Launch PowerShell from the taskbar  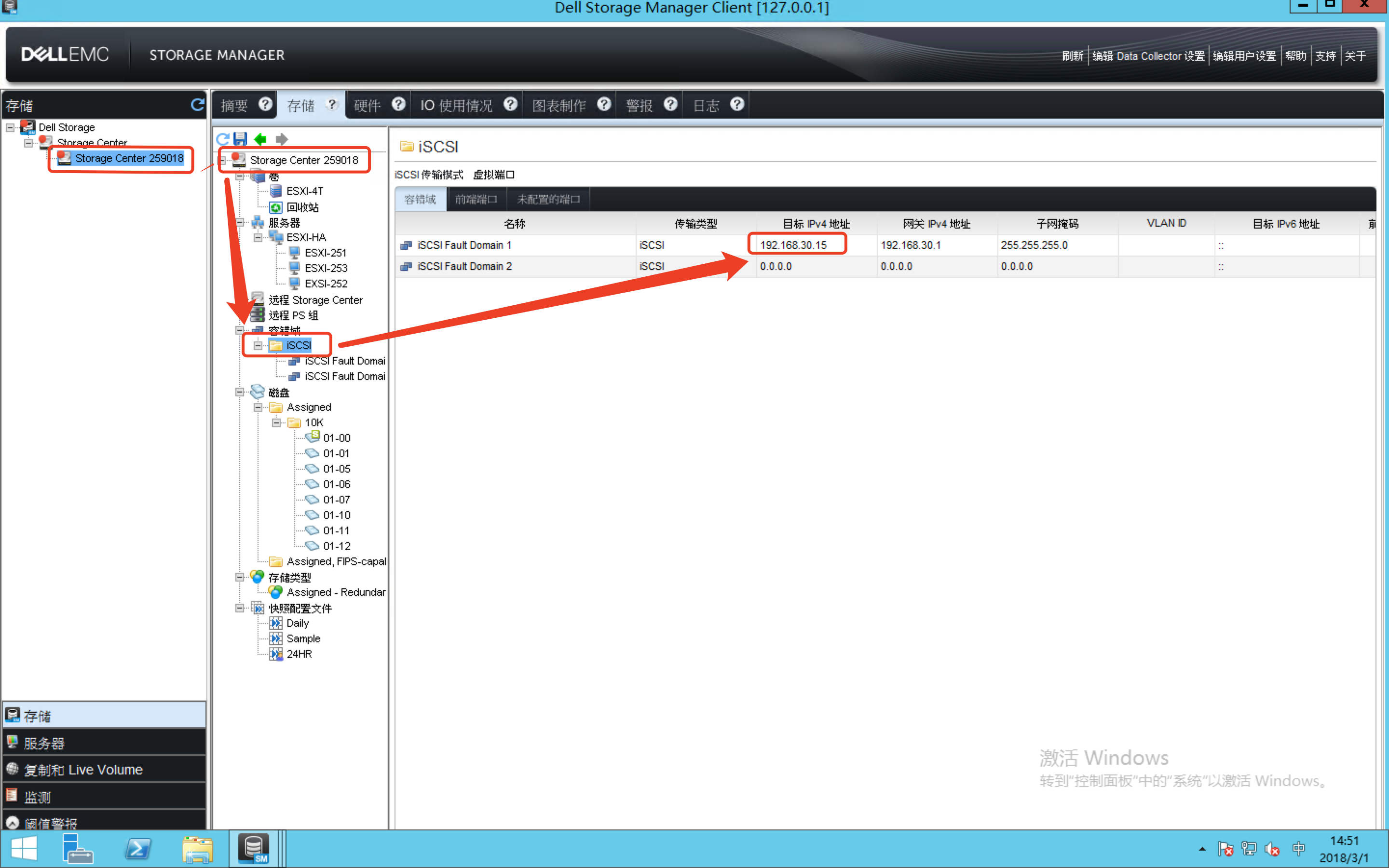(x=138, y=849)
